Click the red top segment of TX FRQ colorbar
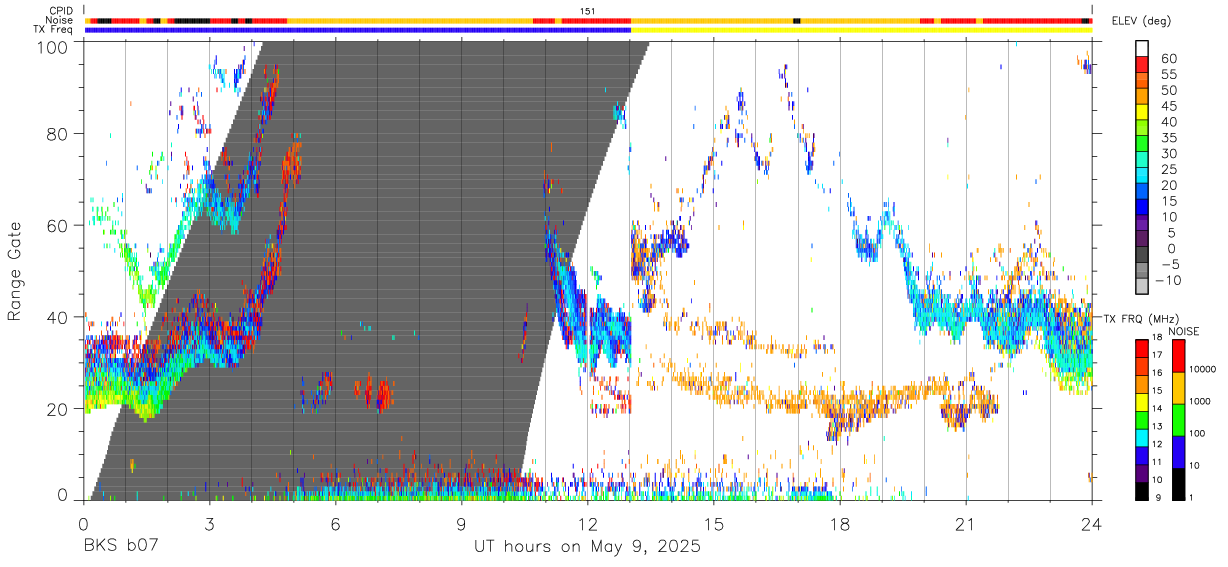Image resolution: width=1228 pixels, height=567 pixels. click(x=1141, y=348)
